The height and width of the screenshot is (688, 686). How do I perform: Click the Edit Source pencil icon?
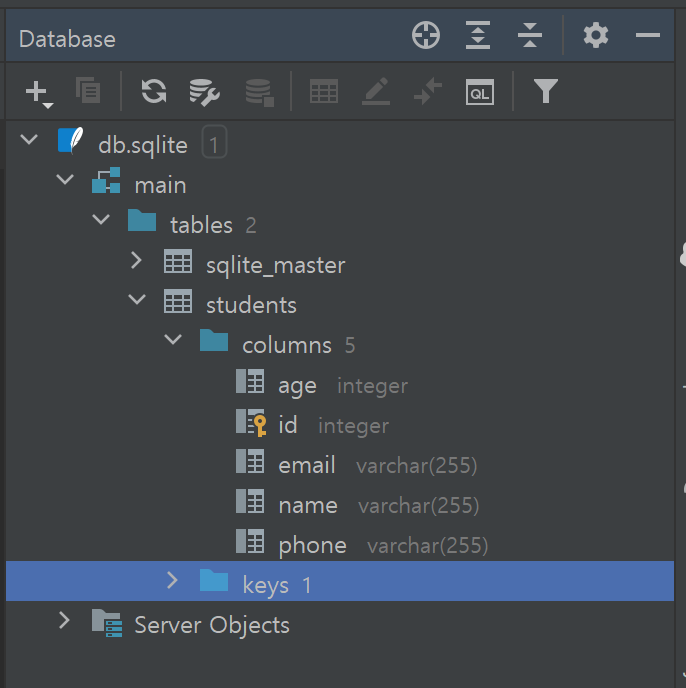376,91
